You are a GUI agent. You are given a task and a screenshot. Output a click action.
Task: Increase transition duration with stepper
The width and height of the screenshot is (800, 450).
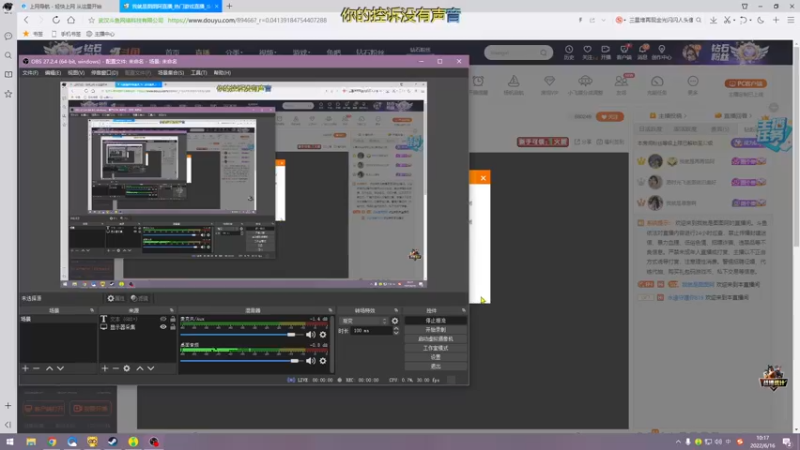point(396,329)
